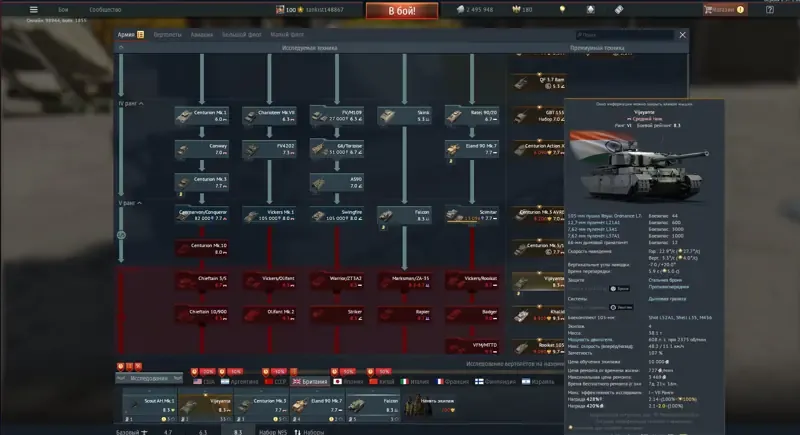Close the research tree window
This screenshot has width=800, height=435.
point(683,35)
